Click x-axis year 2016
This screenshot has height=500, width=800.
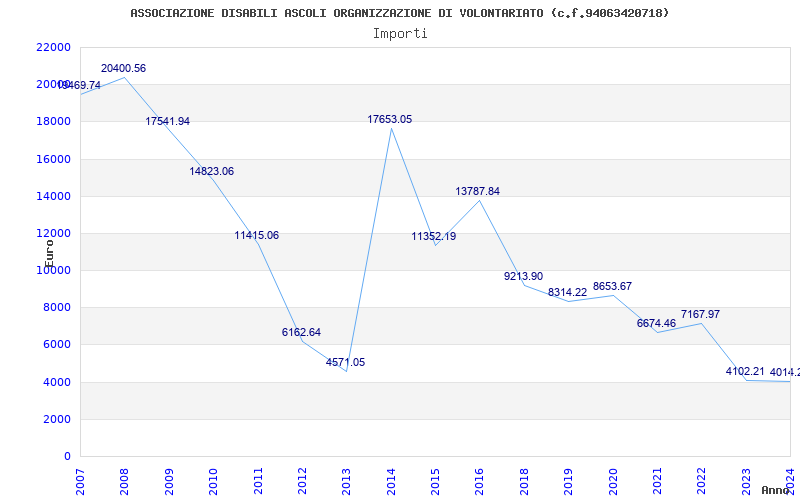click(x=480, y=481)
